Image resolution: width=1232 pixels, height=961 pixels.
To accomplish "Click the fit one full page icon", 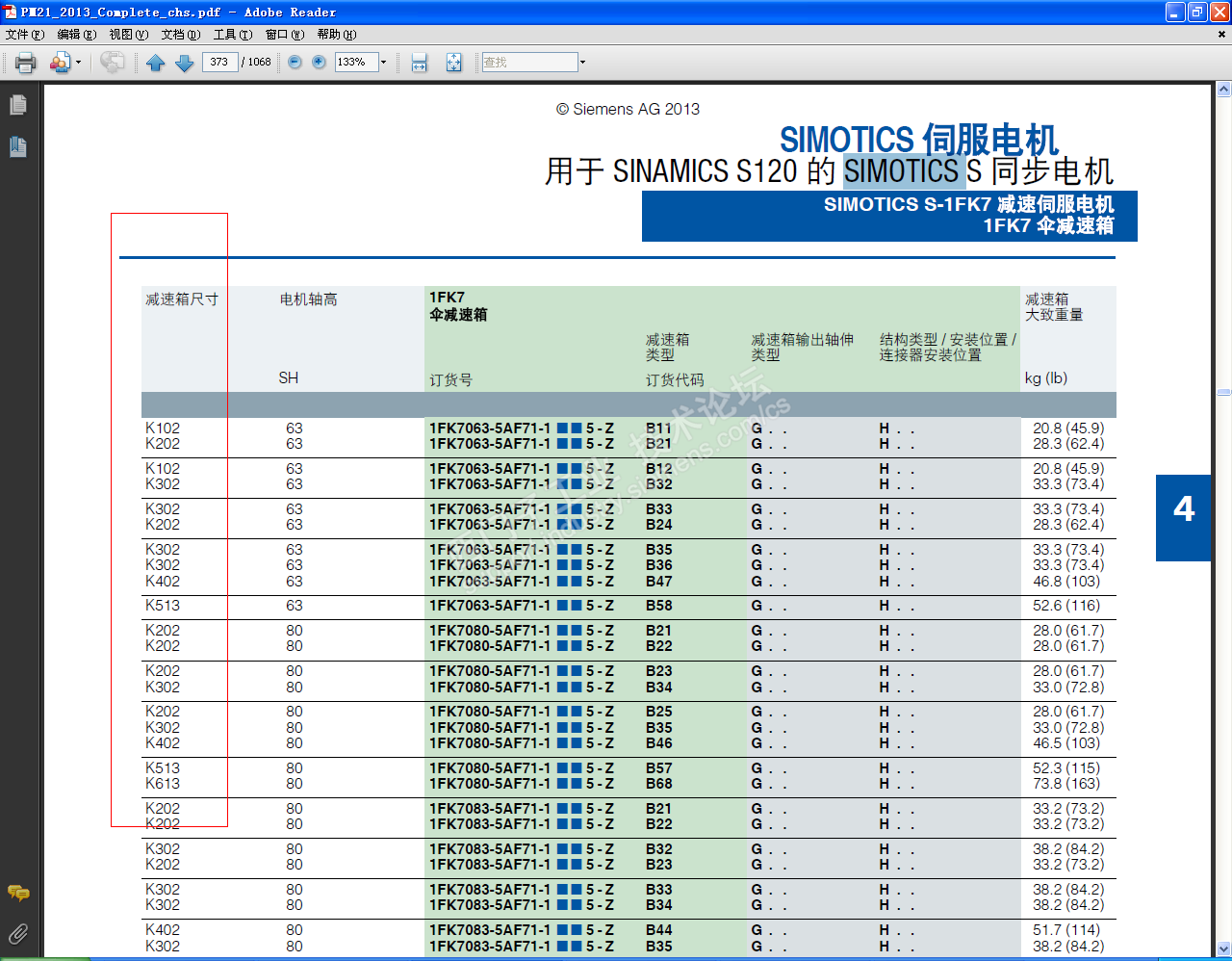I will pos(454,63).
